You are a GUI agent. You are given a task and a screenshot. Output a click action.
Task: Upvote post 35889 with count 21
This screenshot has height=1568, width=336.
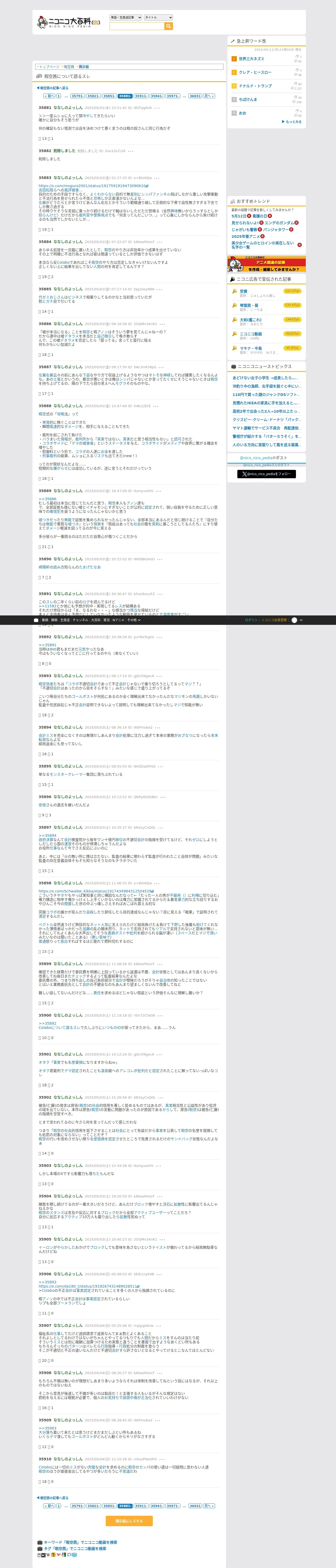[x=40, y=547]
